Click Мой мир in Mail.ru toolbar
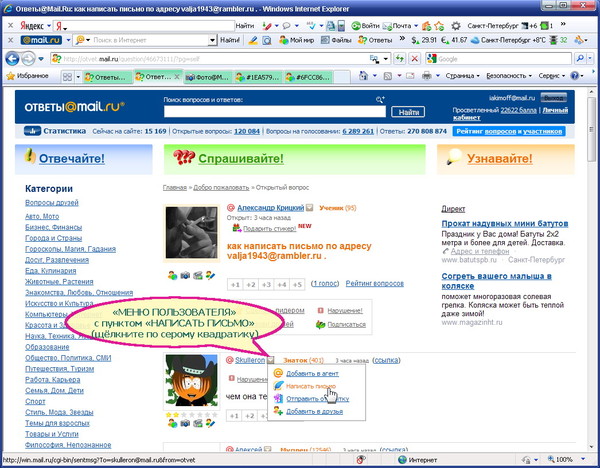The image size is (600, 468). (x=296, y=40)
